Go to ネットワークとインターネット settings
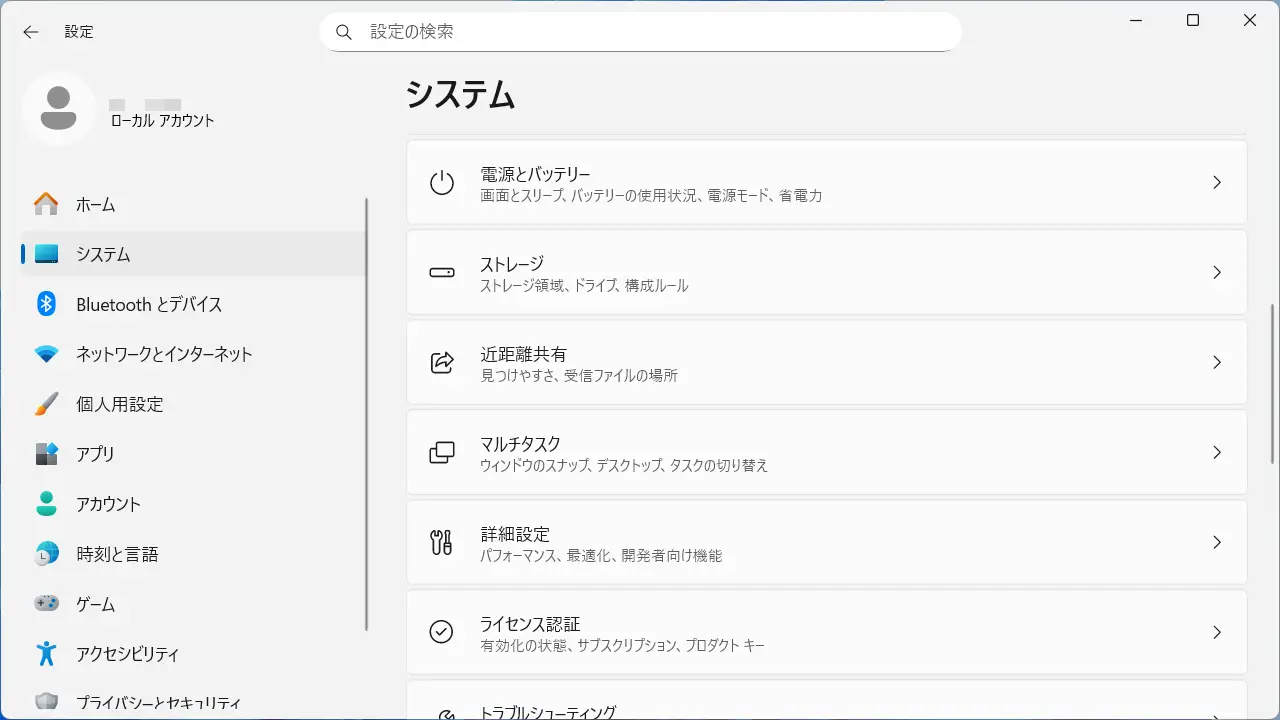Viewport: 1280px width, 720px height. pyautogui.click(x=164, y=355)
